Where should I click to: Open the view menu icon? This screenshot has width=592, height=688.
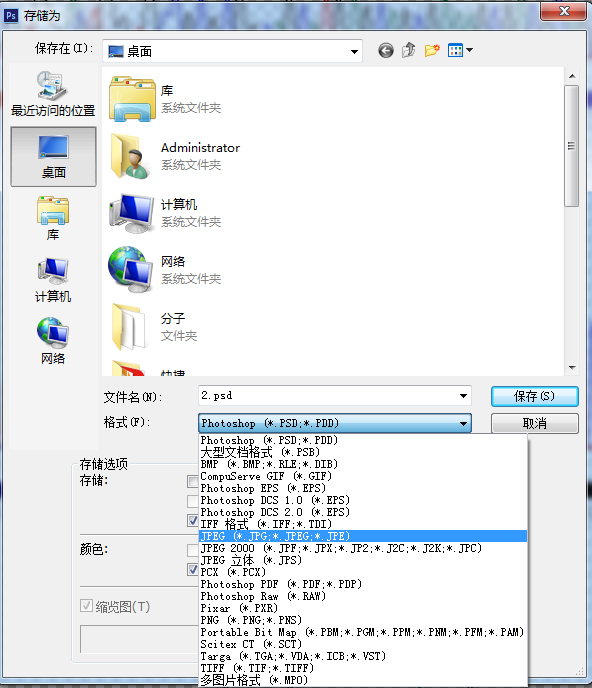click(456, 50)
